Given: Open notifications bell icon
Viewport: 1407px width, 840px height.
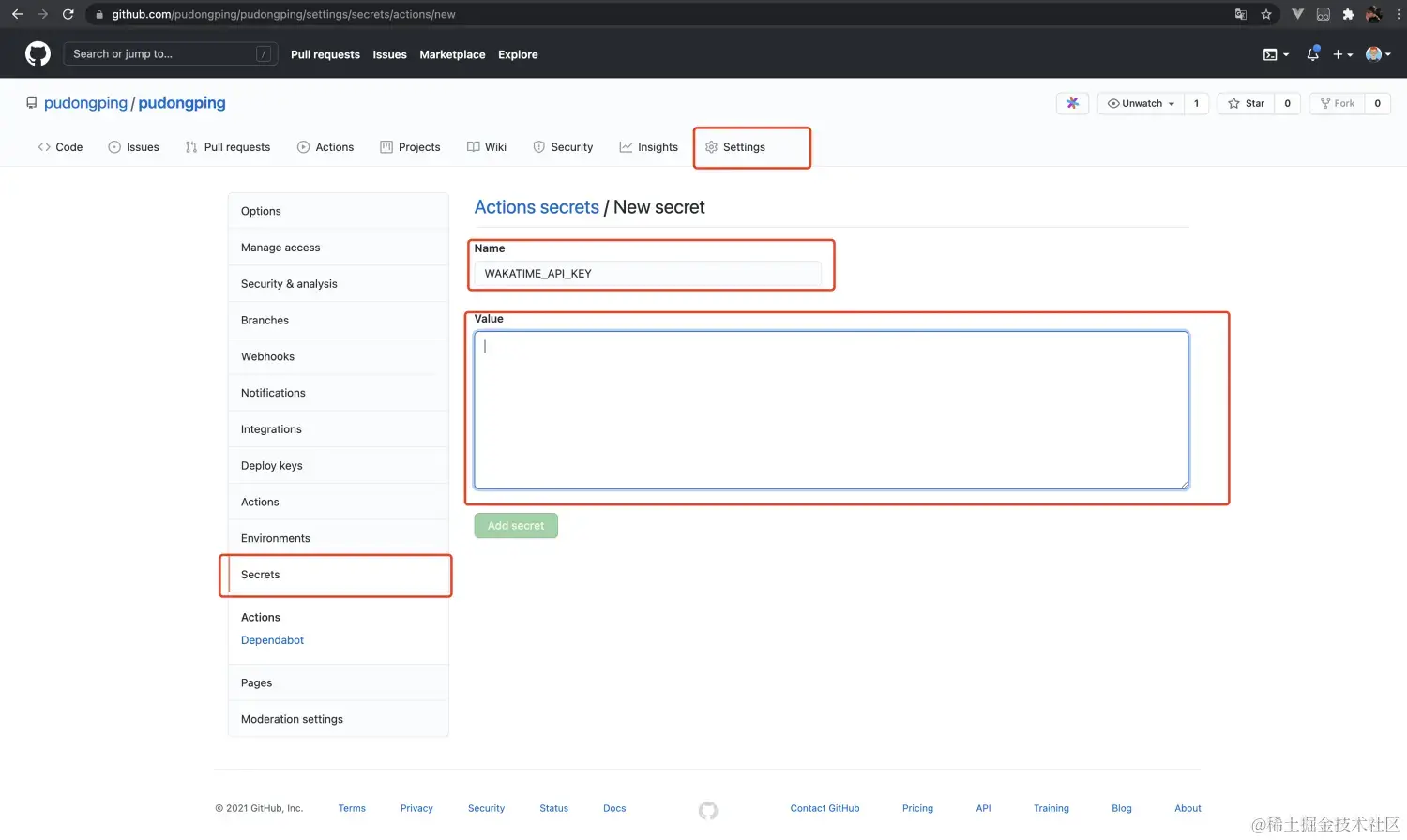Looking at the screenshot, I should pos(1313,54).
